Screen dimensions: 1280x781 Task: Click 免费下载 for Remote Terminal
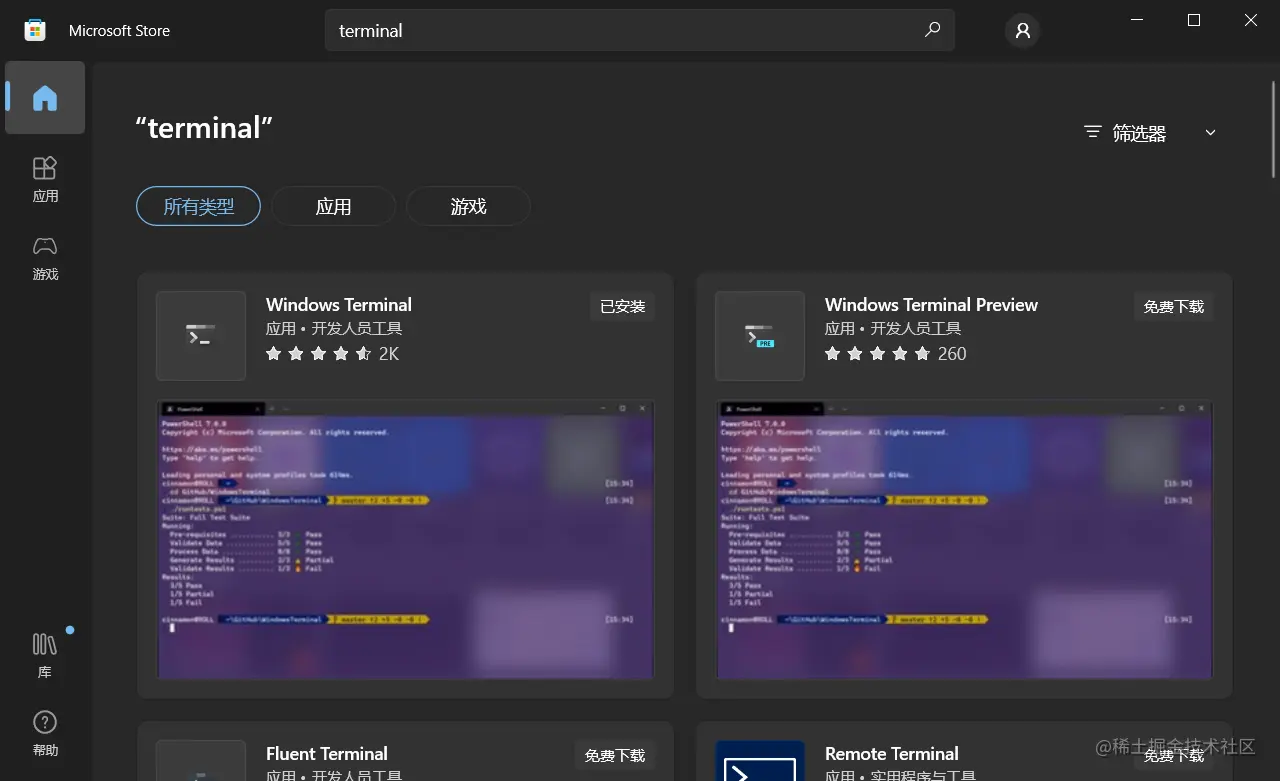[x=1174, y=755]
